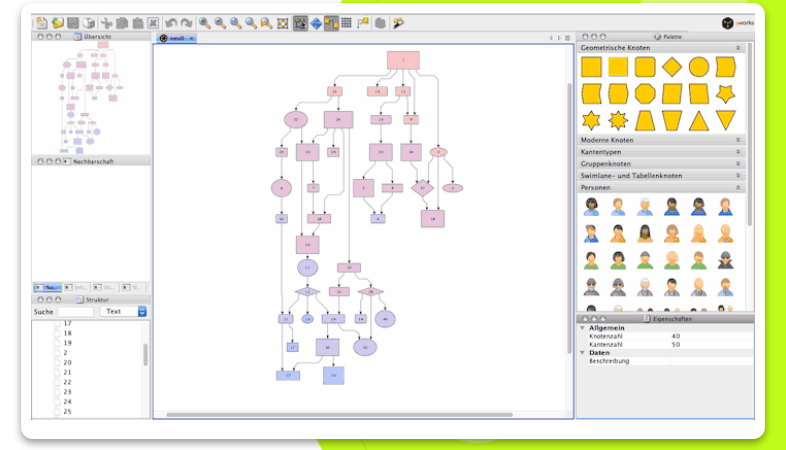
Task: Click the Paste clipboard icon
Action: coord(137,23)
